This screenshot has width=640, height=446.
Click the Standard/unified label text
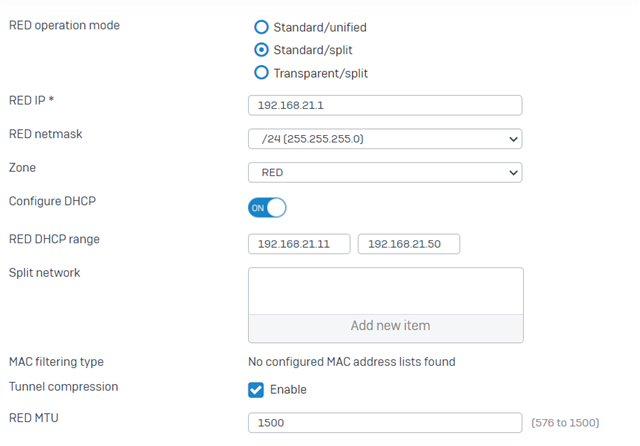[x=320, y=27]
